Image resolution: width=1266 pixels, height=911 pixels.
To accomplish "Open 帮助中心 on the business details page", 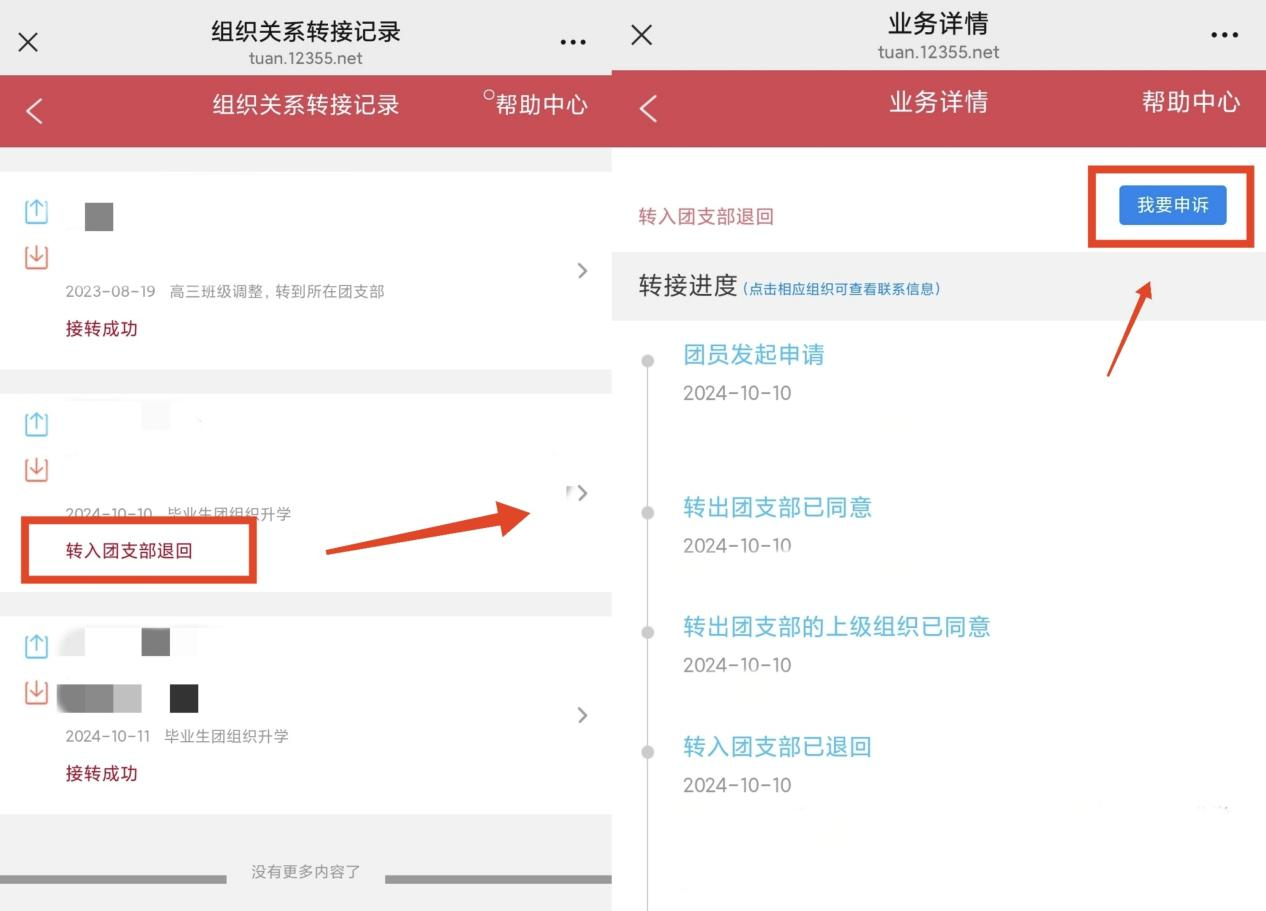I will (1190, 101).
